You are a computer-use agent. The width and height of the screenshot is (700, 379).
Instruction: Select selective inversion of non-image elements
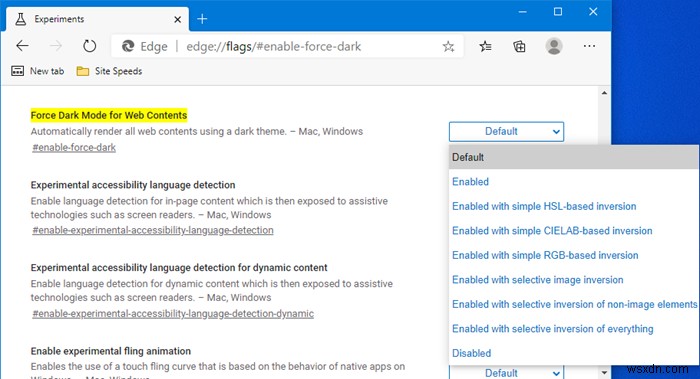point(574,304)
